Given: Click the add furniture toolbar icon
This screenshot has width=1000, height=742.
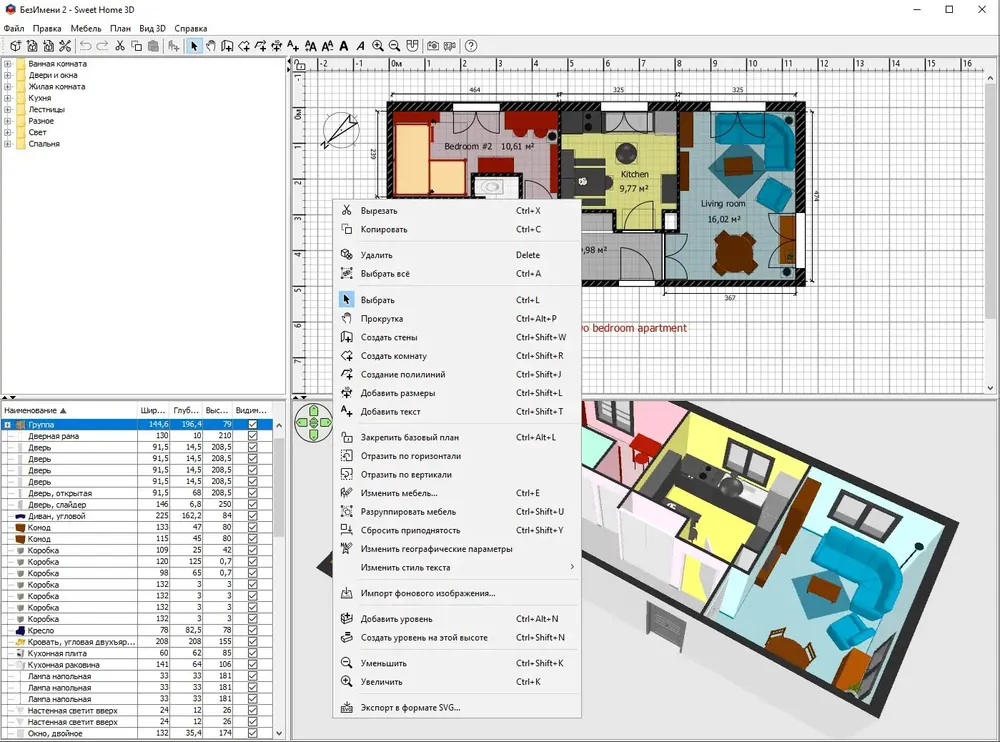Looking at the screenshot, I should tap(173, 46).
